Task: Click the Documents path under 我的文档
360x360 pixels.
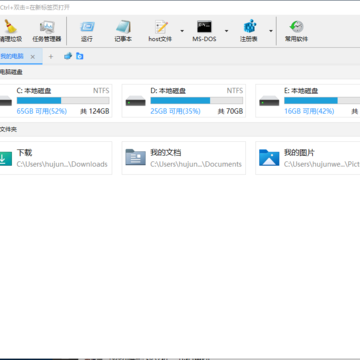Action: click(x=196, y=164)
